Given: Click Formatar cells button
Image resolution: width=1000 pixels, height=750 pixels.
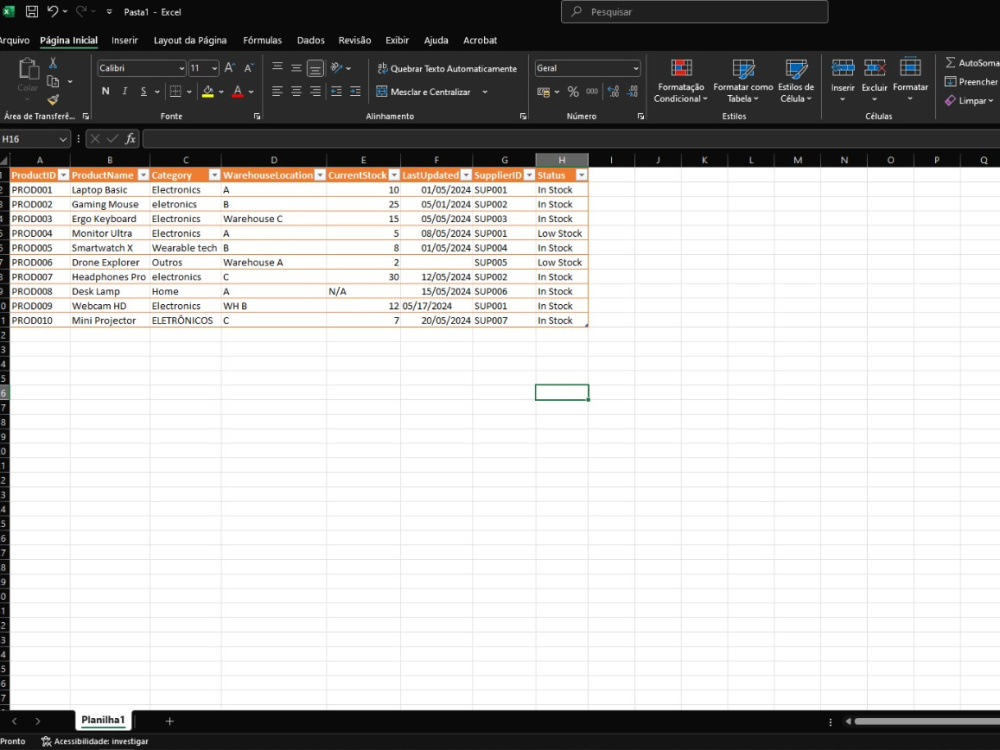Looking at the screenshot, I should pos(910,80).
